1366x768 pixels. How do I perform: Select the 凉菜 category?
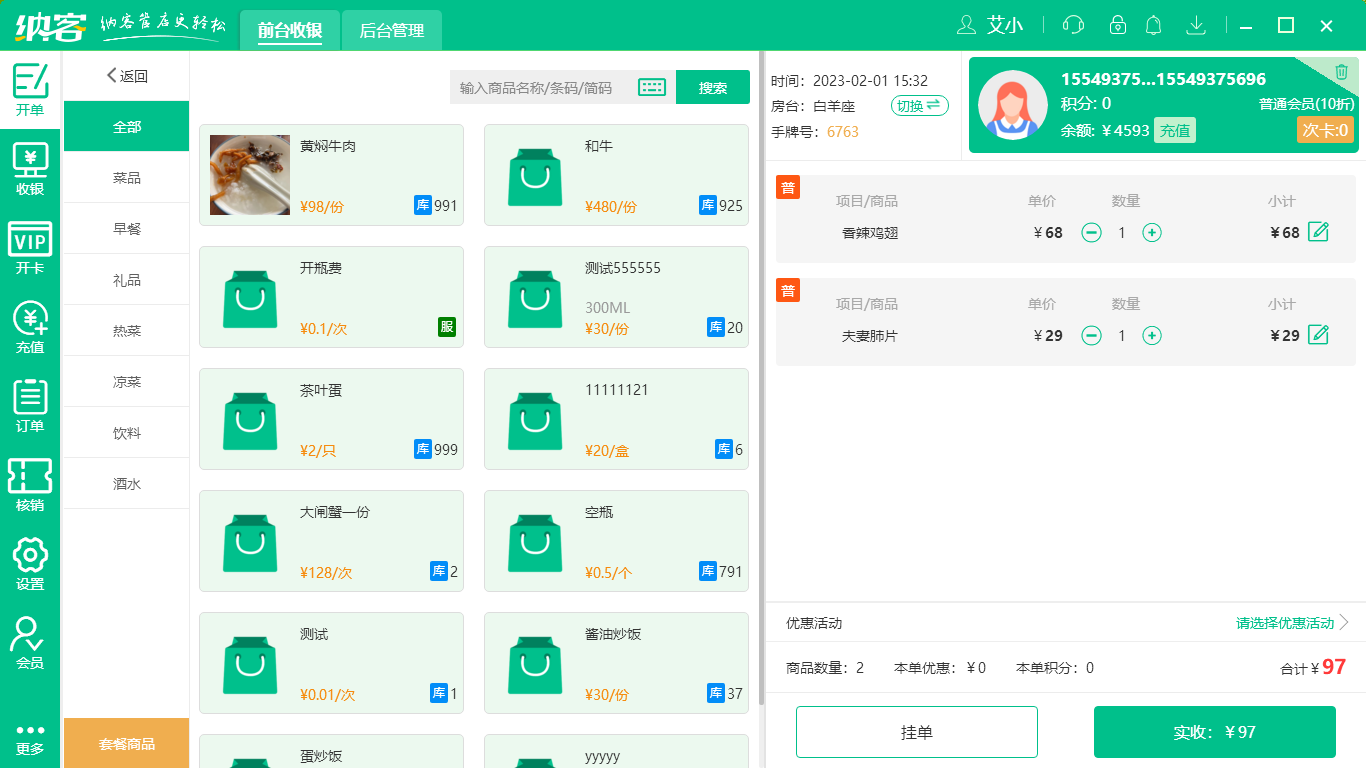(x=127, y=382)
